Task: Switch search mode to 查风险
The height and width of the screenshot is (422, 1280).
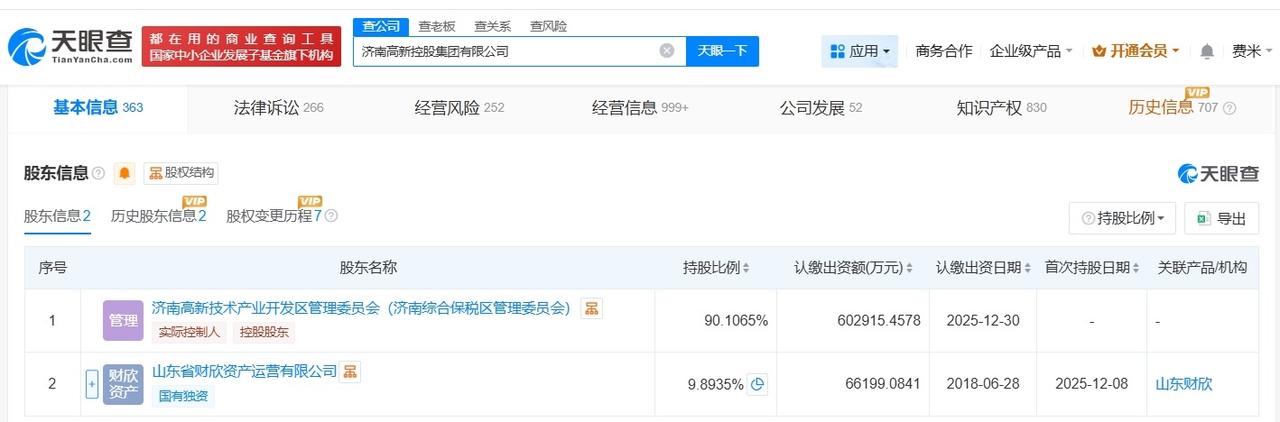Action: point(548,26)
